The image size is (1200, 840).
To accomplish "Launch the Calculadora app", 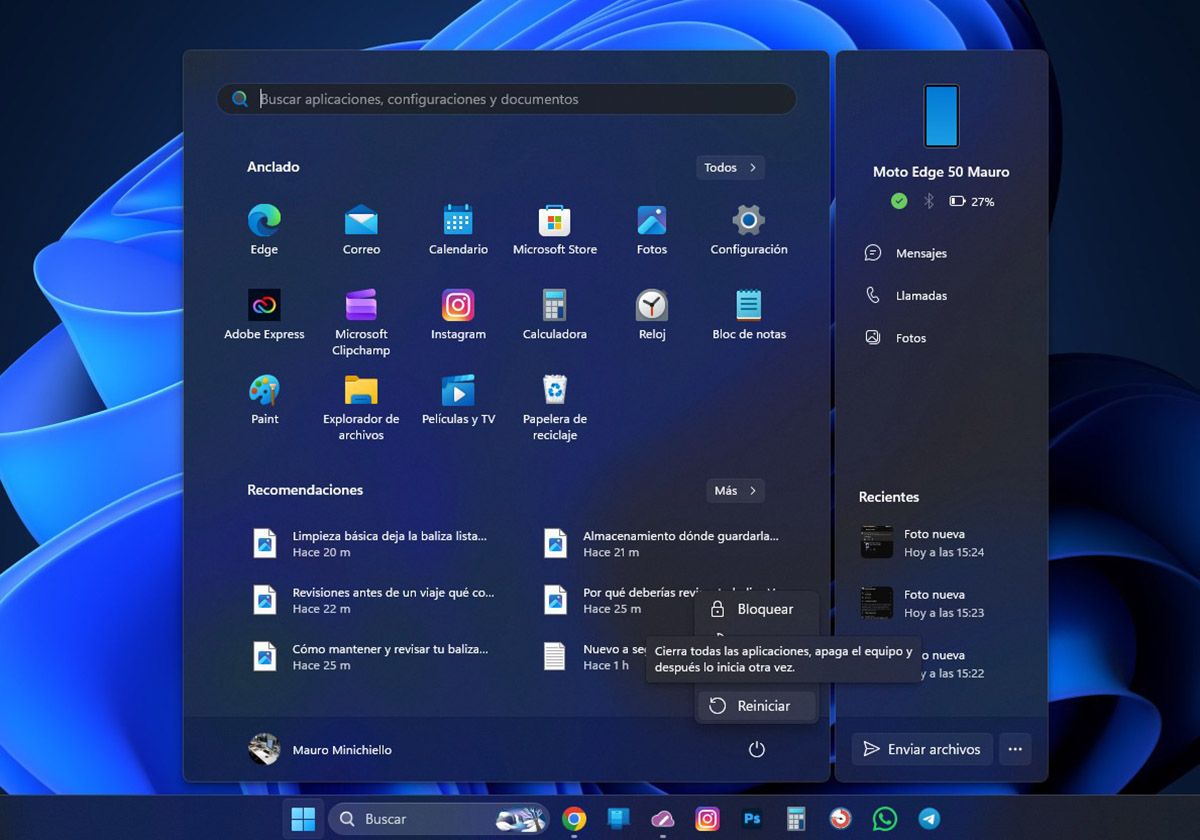I will pos(554,307).
